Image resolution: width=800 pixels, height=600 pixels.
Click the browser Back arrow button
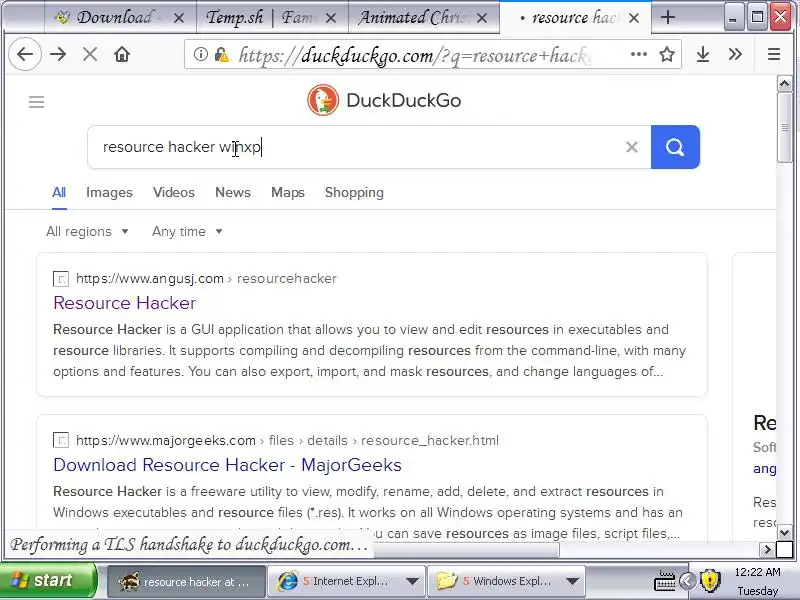24,54
